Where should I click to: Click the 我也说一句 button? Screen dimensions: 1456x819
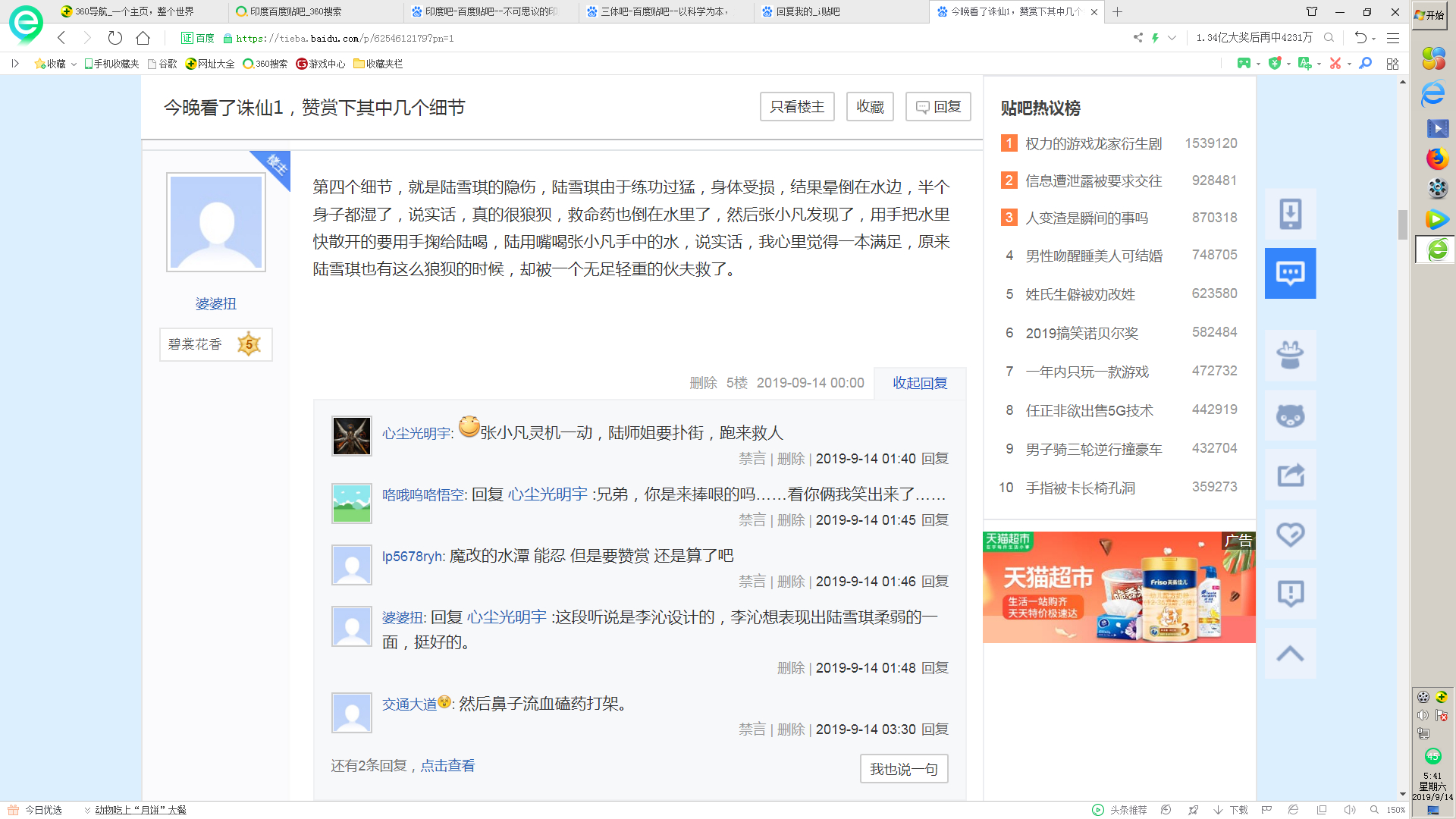click(x=903, y=769)
